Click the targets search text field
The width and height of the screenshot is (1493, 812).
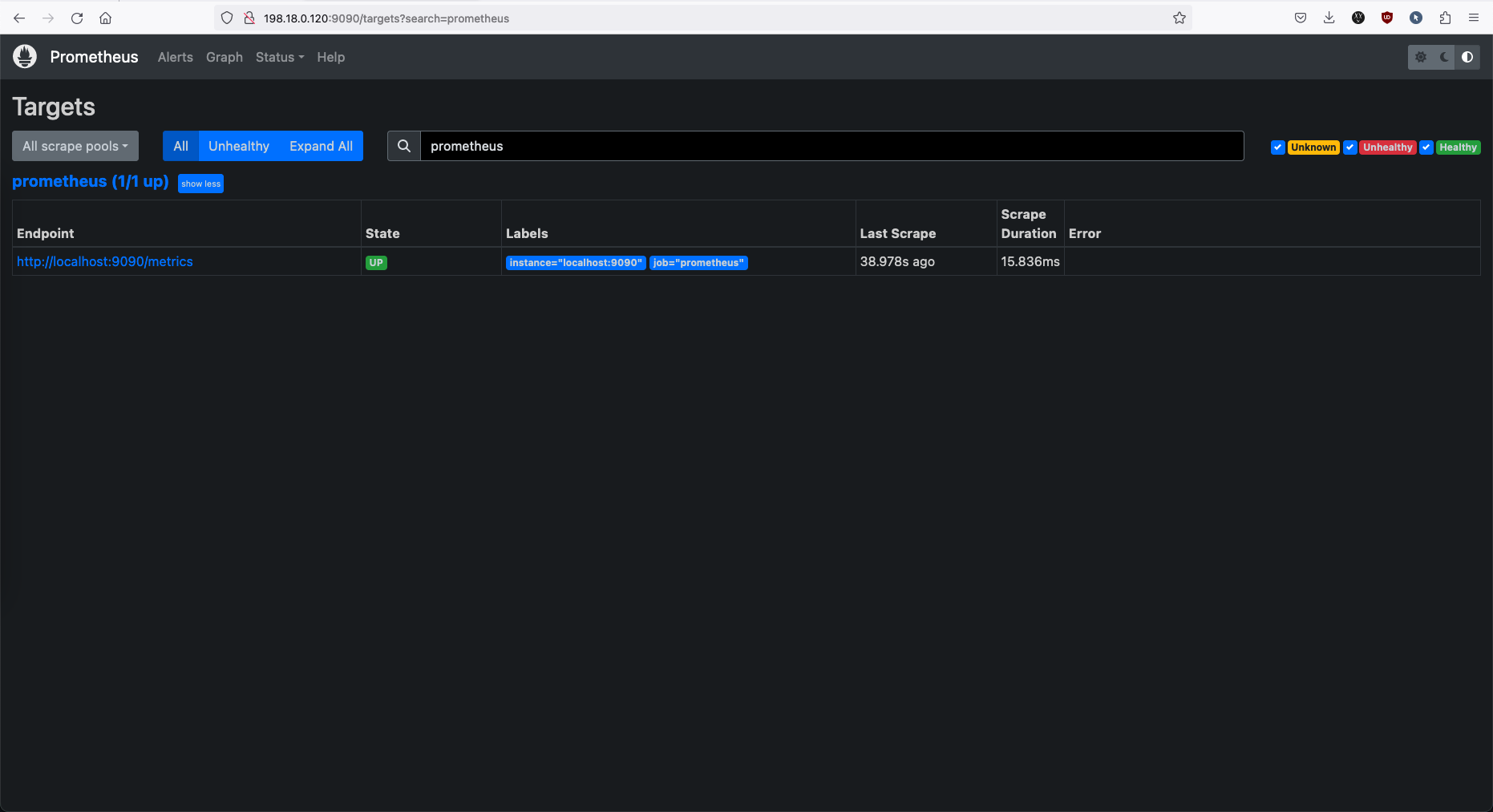point(831,146)
